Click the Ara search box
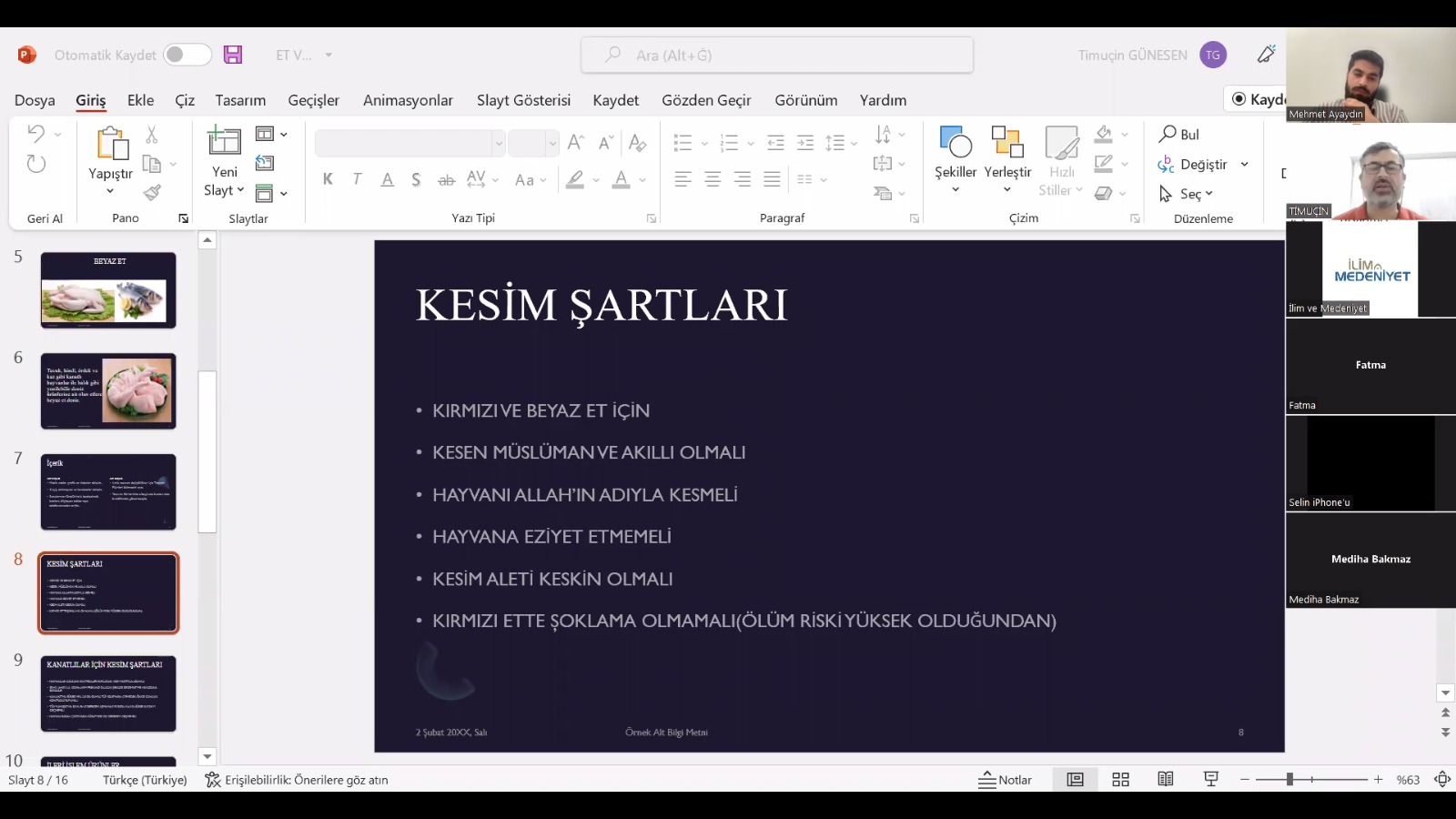Image resolution: width=1456 pixels, height=819 pixels. (777, 55)
